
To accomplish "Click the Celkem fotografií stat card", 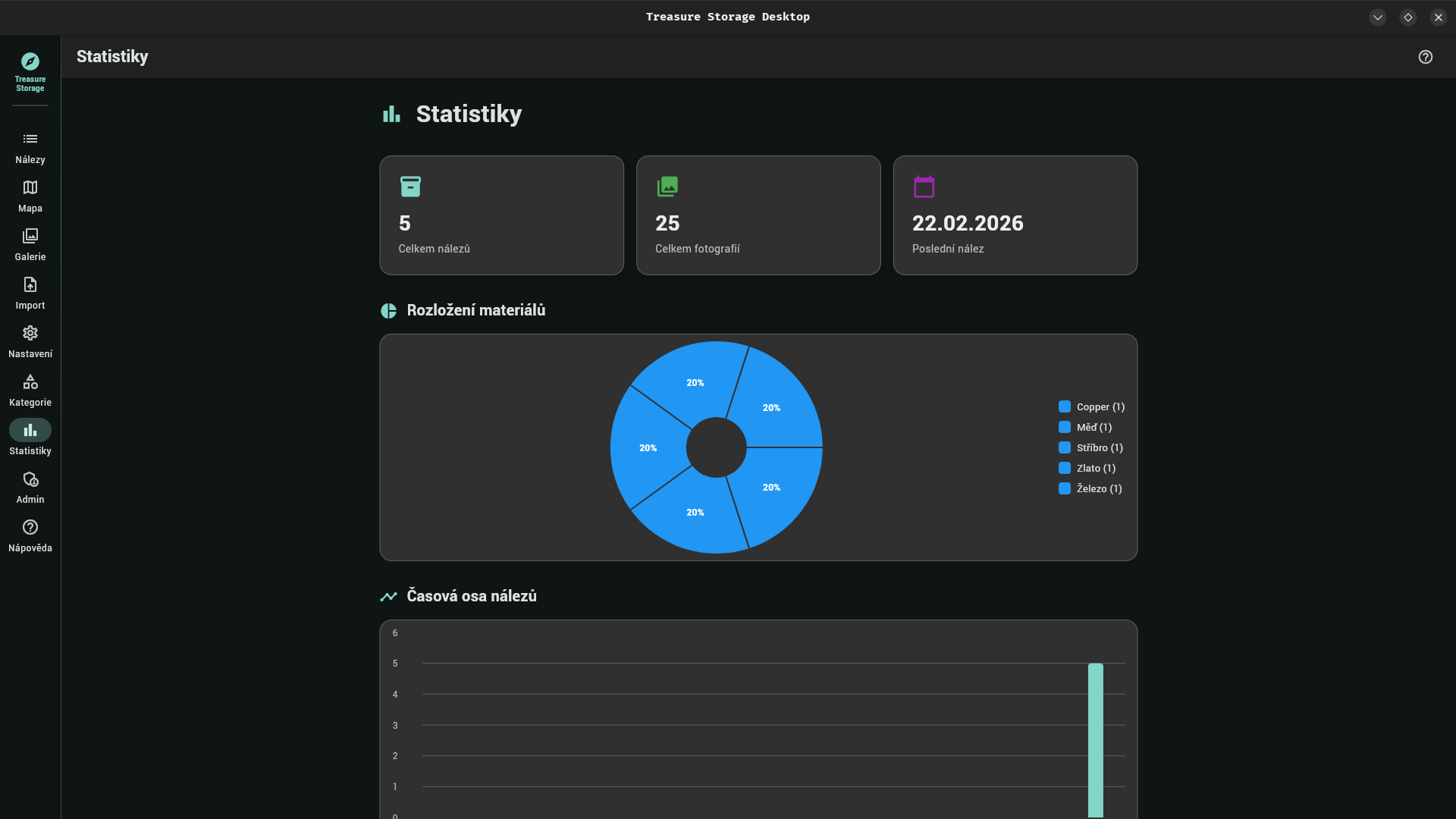I will click(758, 215).
